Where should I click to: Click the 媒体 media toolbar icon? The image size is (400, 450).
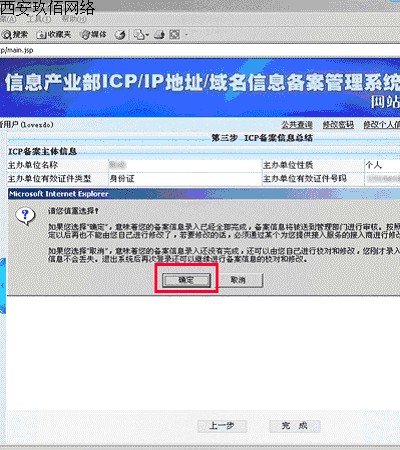click(94, 34)
